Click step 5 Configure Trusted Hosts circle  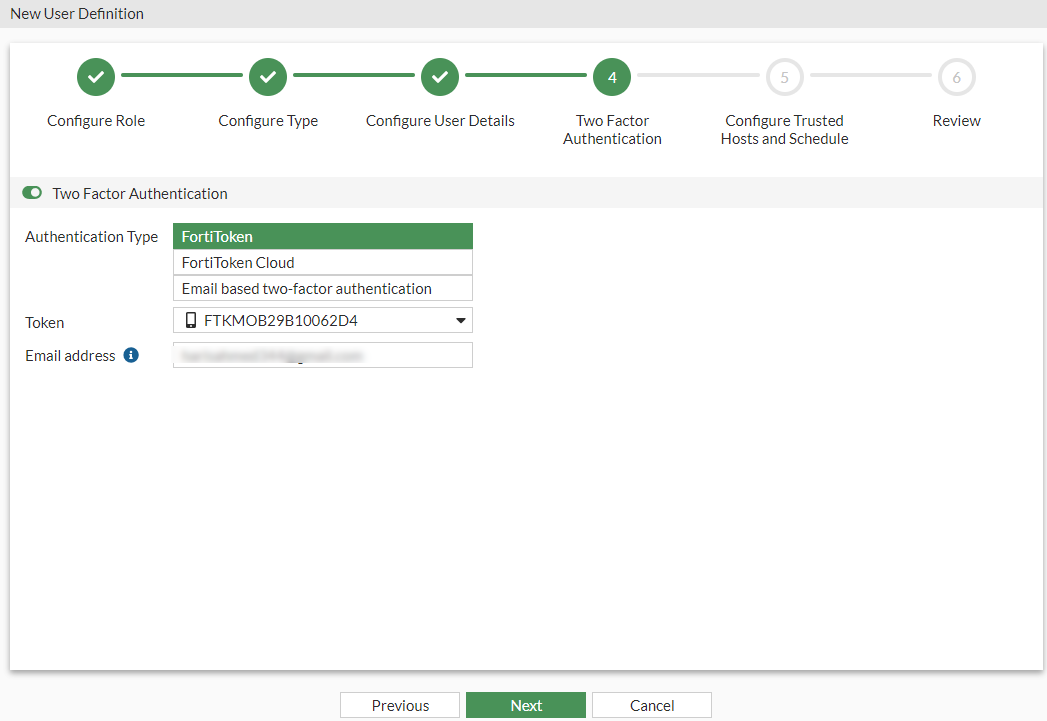(x=784, y=77)
